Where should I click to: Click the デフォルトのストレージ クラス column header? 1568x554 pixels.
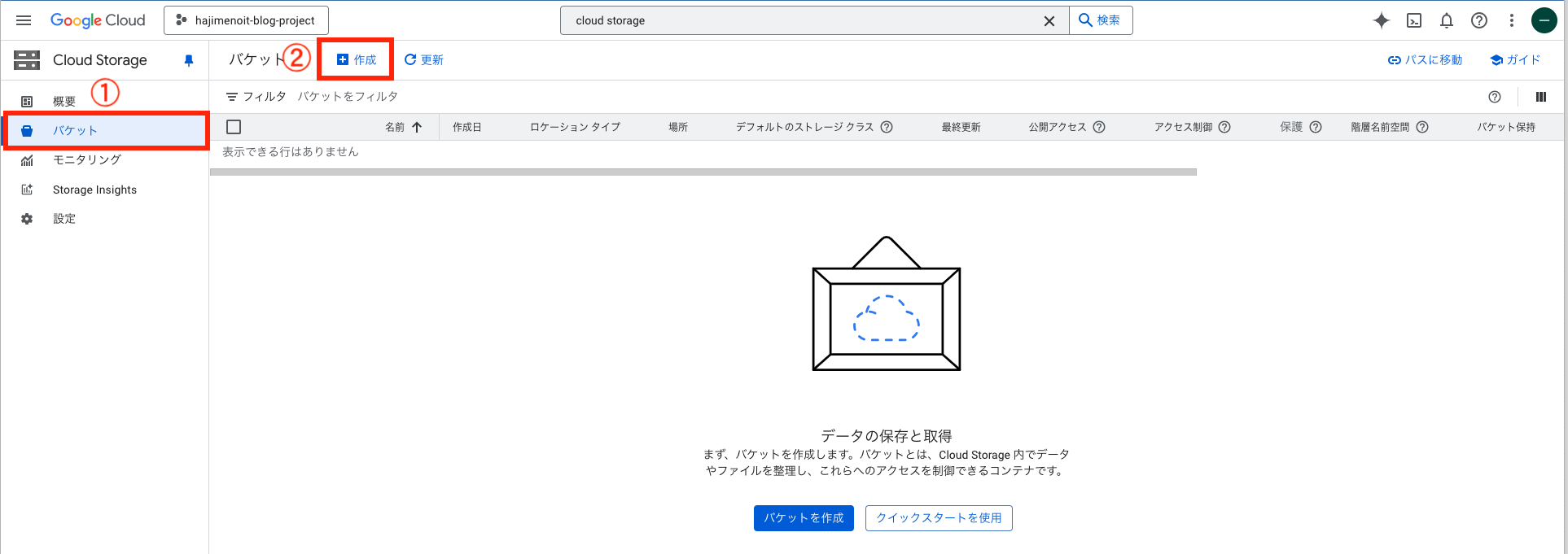point(805,127)
